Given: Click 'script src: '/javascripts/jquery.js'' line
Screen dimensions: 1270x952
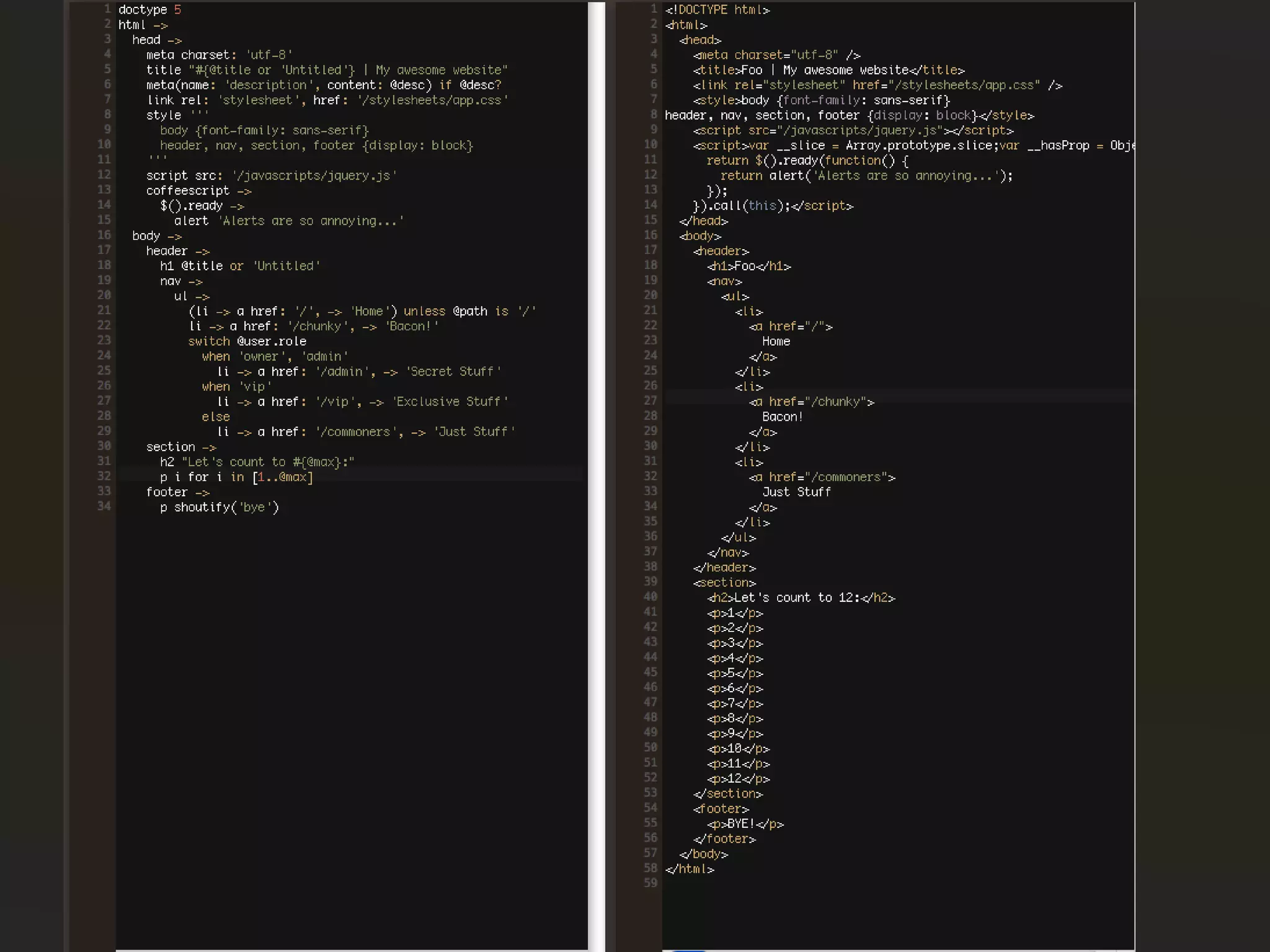Looking at the screenshot, I should 271,176.
